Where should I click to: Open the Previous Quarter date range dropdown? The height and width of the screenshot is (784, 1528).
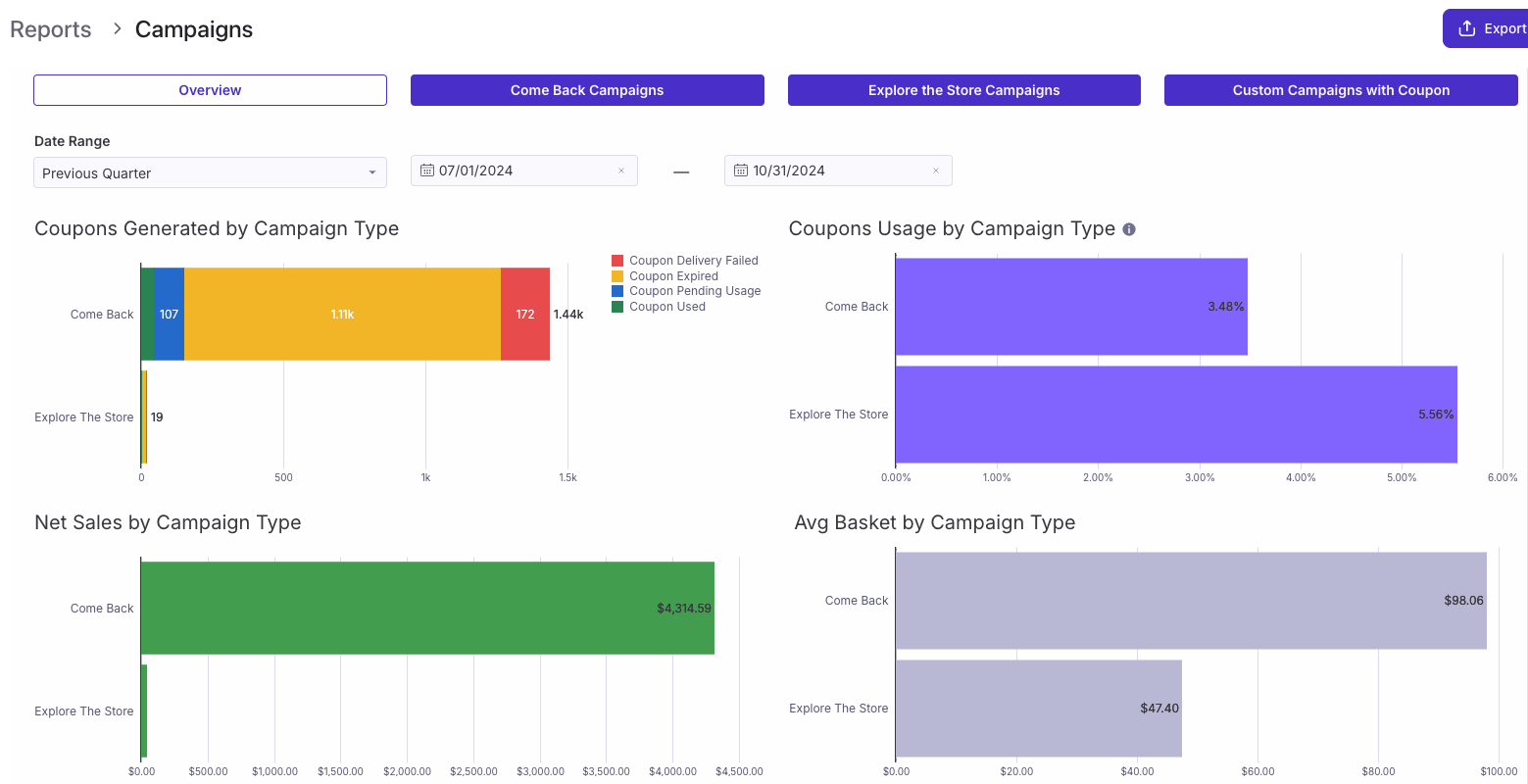(x=210, y=172)
